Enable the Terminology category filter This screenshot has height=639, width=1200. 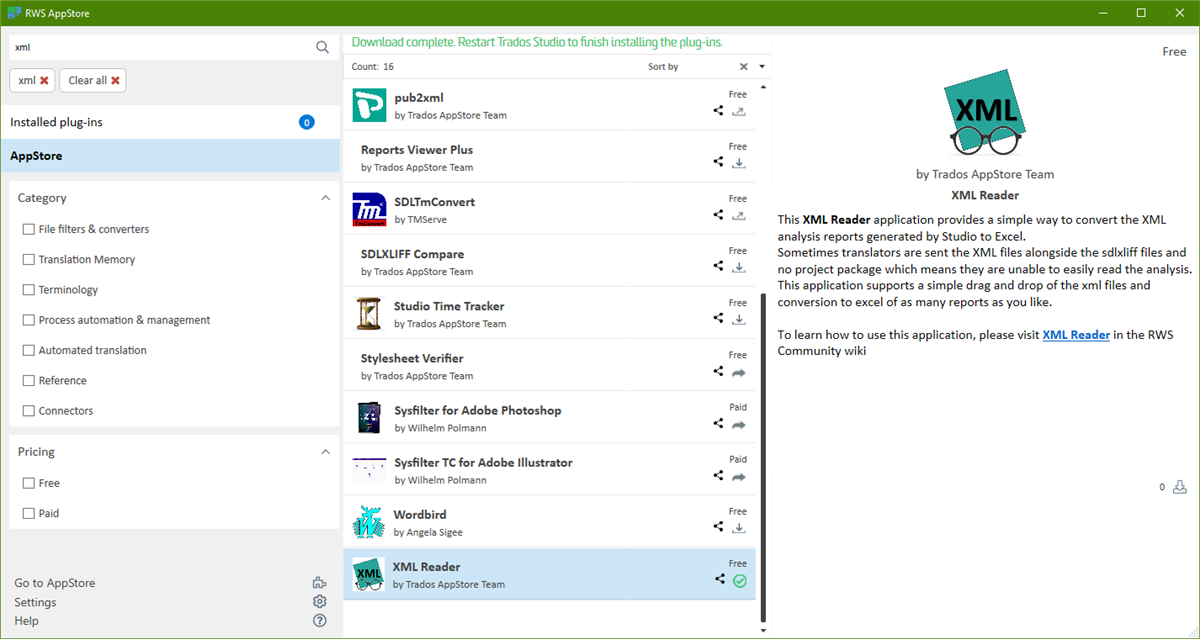[29, 290]
